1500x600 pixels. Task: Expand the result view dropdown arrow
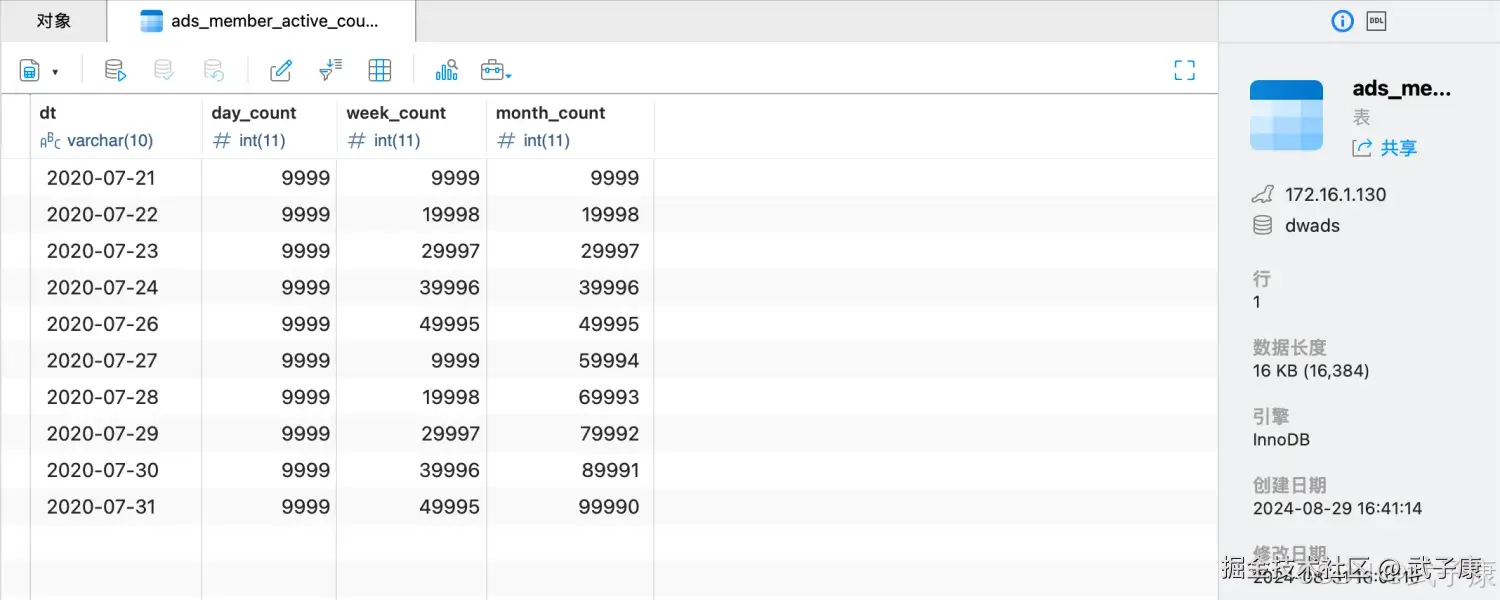click(57, 70)
